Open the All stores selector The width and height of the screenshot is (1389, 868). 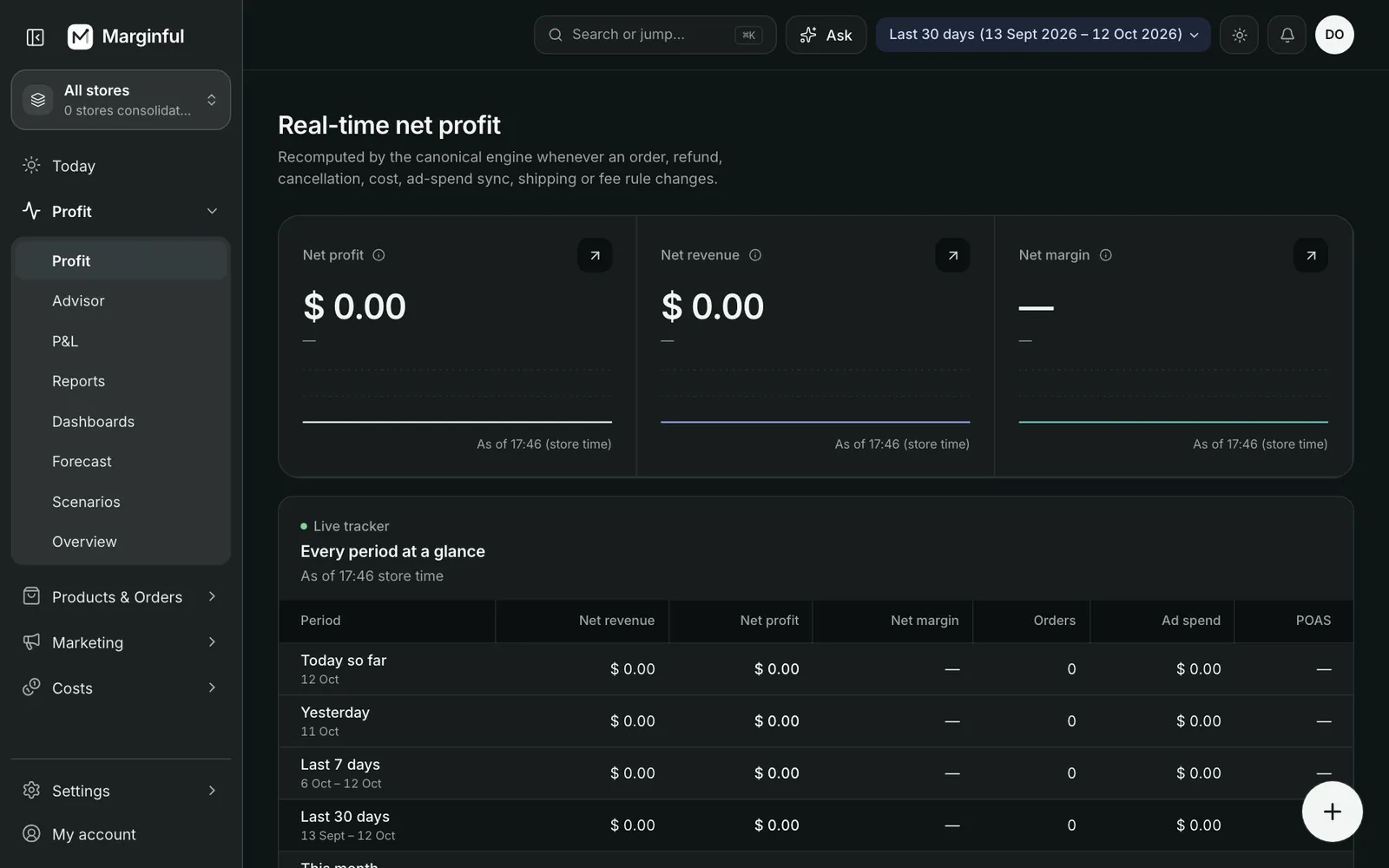coord(121,100)
